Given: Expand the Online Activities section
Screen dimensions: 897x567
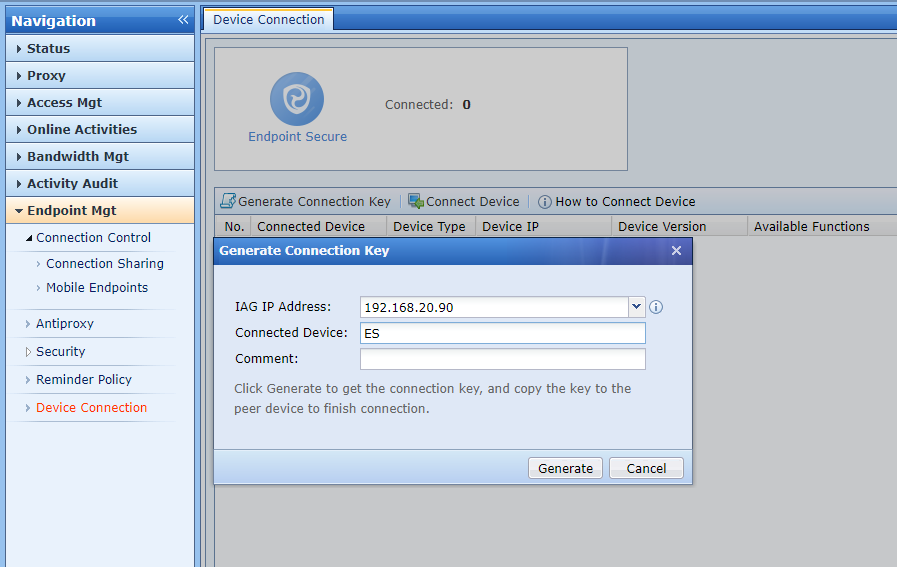Looking at the screenshot, I should click(100, 129).
